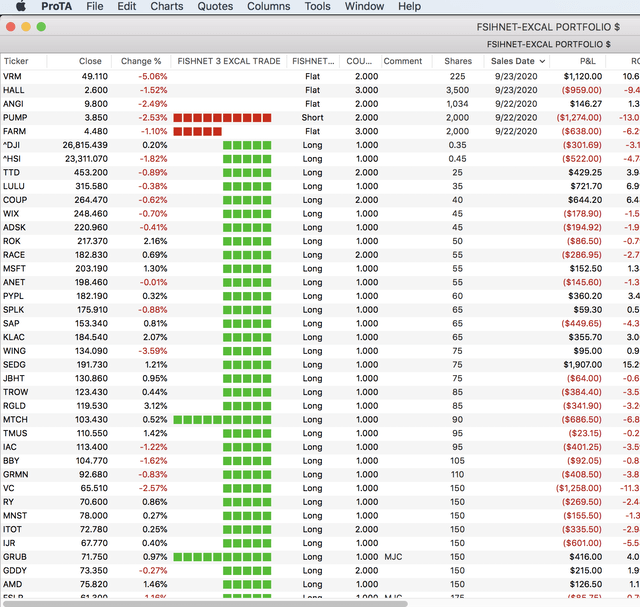
Task: Open the Charts menu
Action: point(167,6)
